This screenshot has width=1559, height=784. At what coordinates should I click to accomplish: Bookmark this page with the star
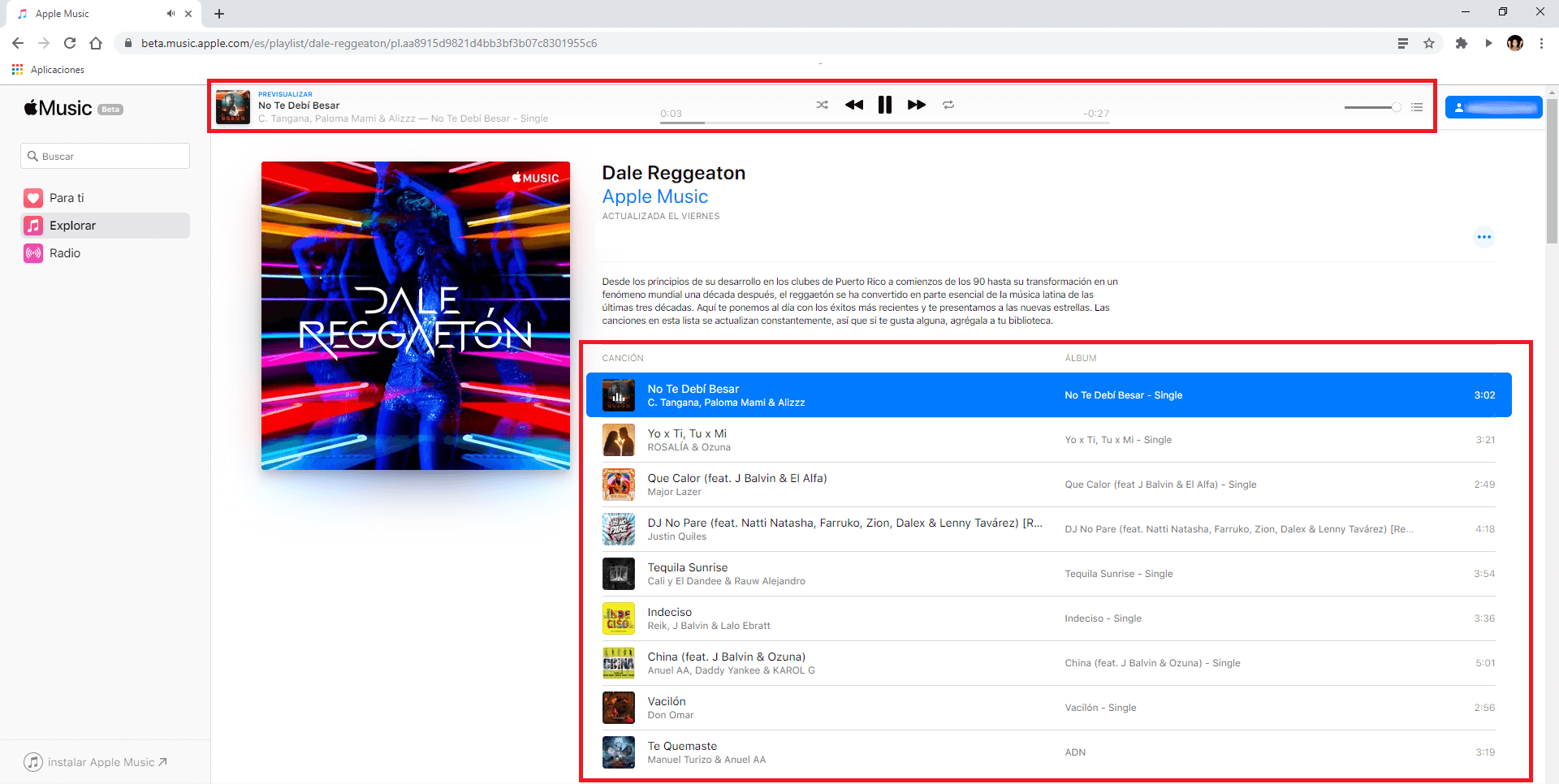1429,43
